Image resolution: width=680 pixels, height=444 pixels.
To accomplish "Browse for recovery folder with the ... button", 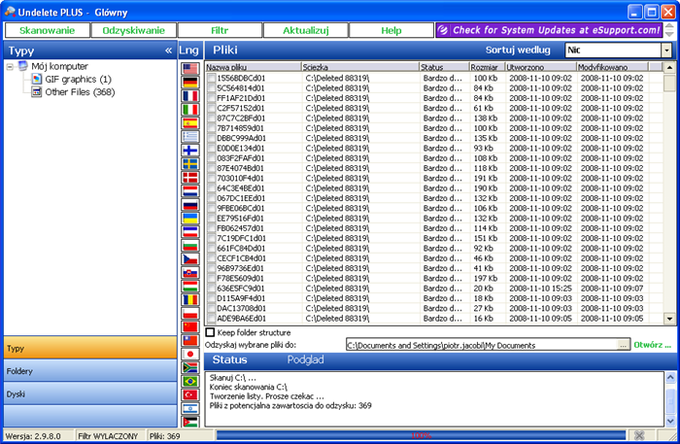I will pos(623,345).
